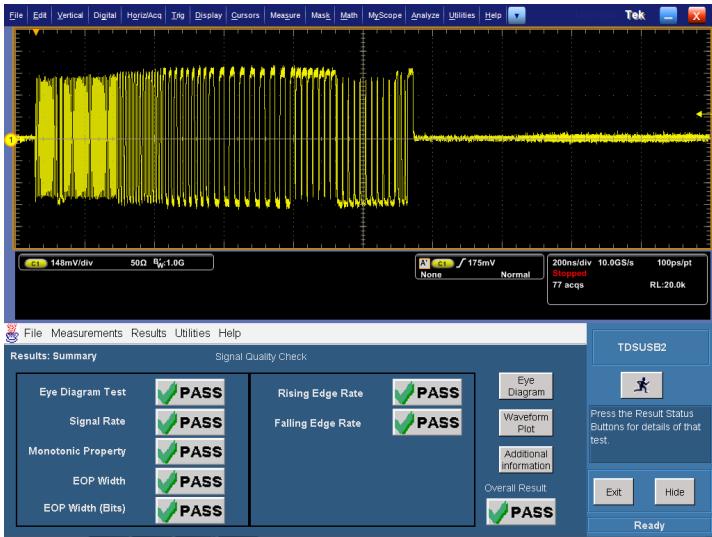This screenshot has height=537, width=712.
Task: Click the Monotonic Property PASS button
Action: click(190, 451)
